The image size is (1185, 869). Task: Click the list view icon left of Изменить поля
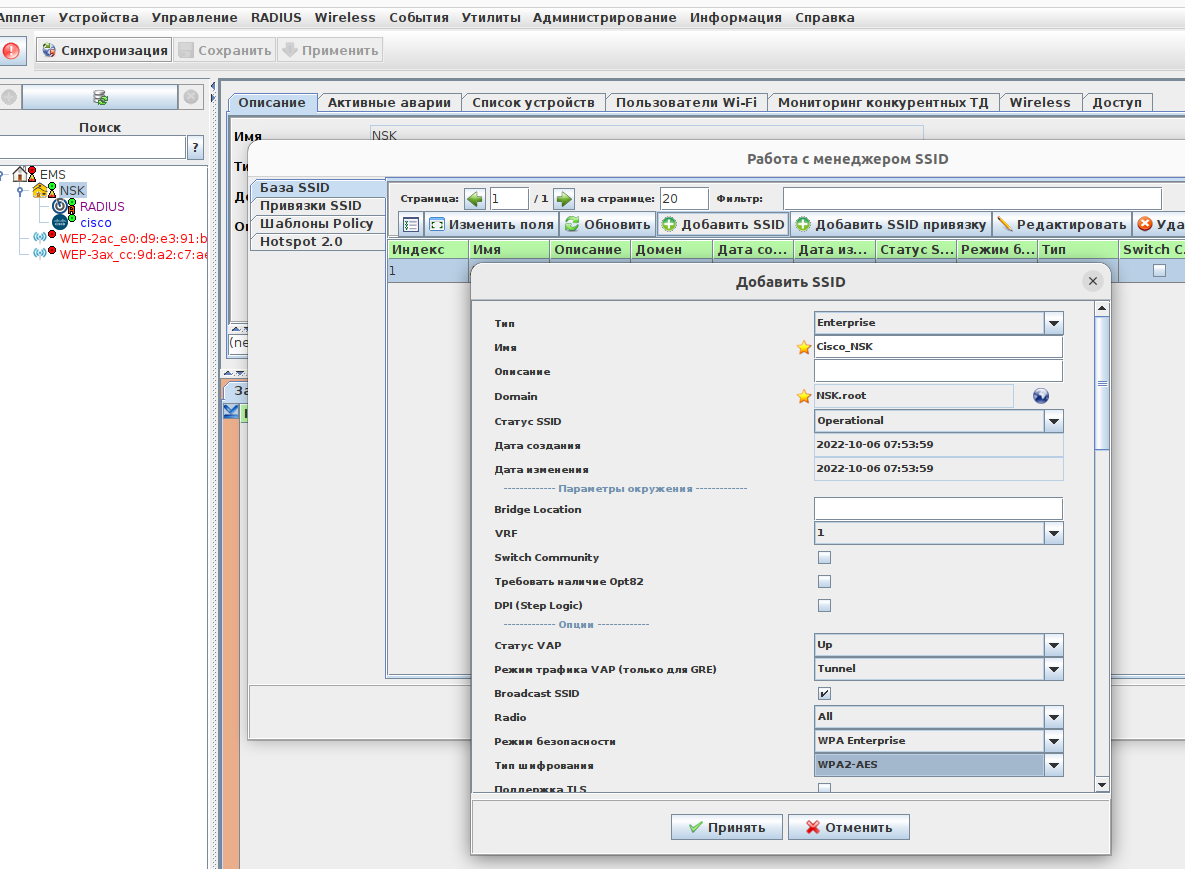[x=410, y=225]
